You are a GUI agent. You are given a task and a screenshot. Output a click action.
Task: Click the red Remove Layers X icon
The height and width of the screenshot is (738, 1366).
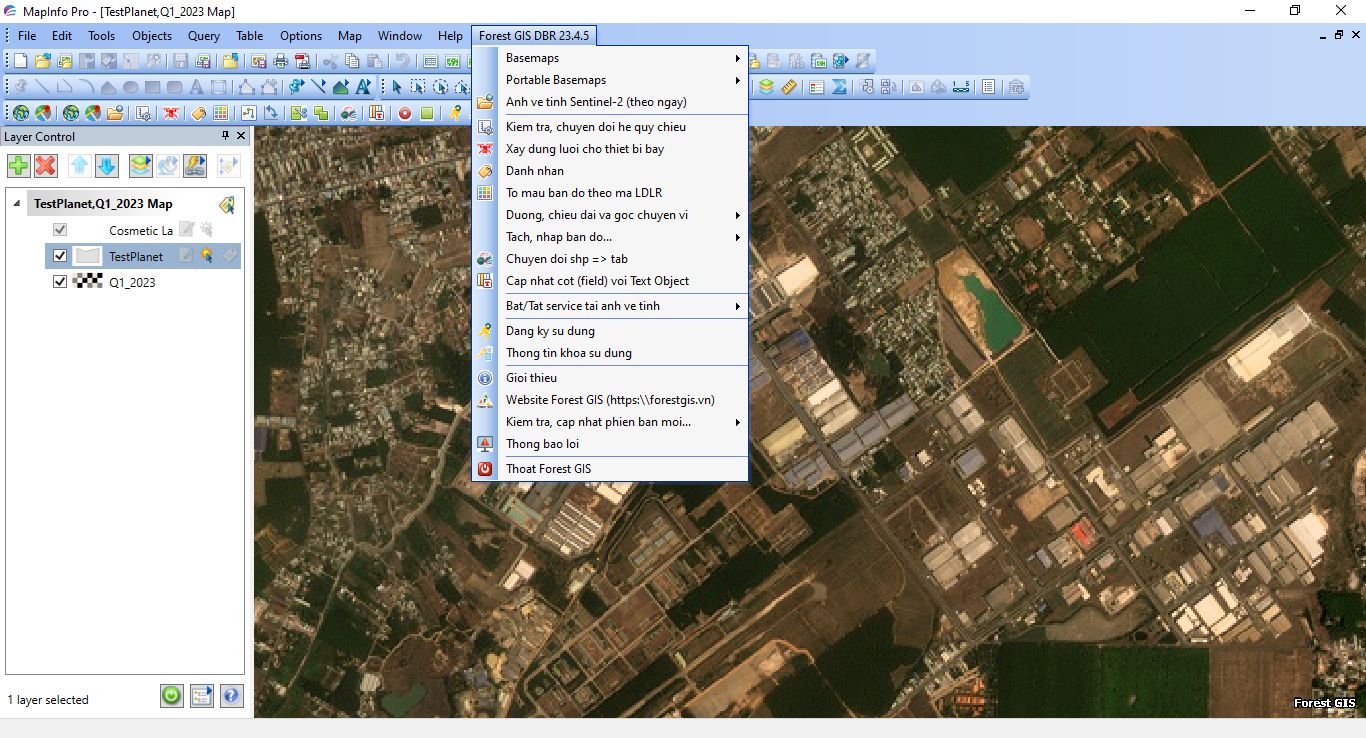tap(46, 166)
